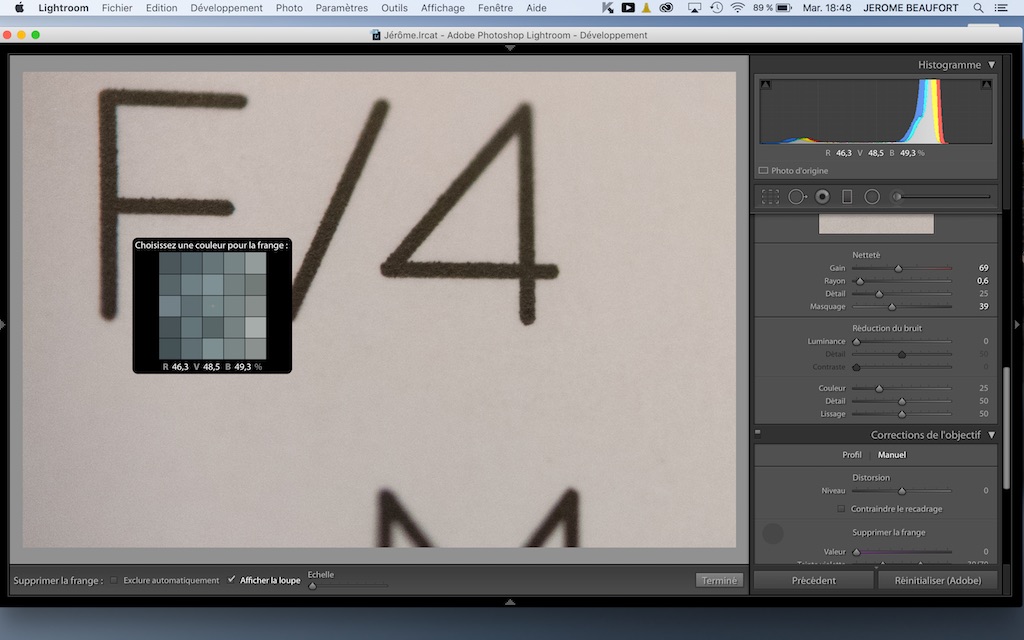Click the black play-button menu bar icon
Viewport: 1024px width, 640px height.
pos(628,8)
